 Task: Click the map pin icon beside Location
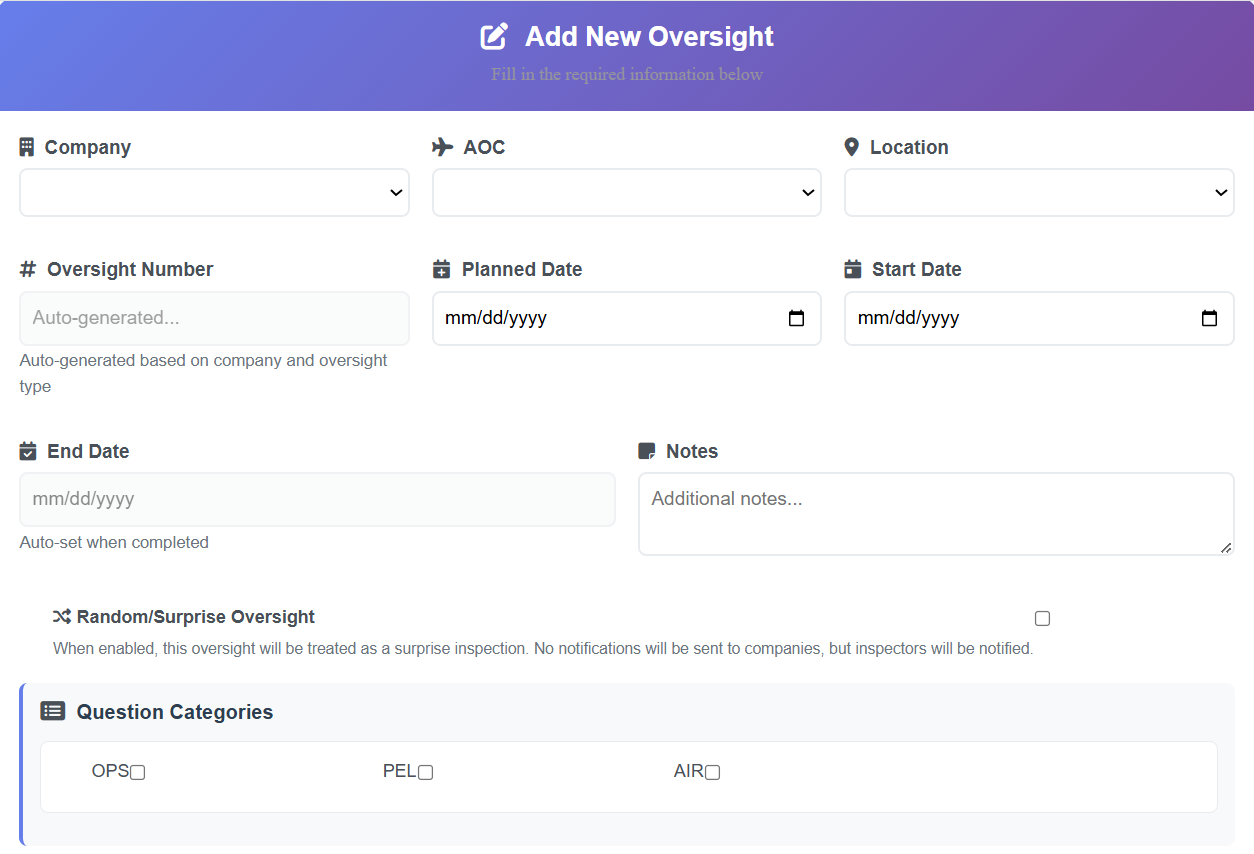coord(852,147)
